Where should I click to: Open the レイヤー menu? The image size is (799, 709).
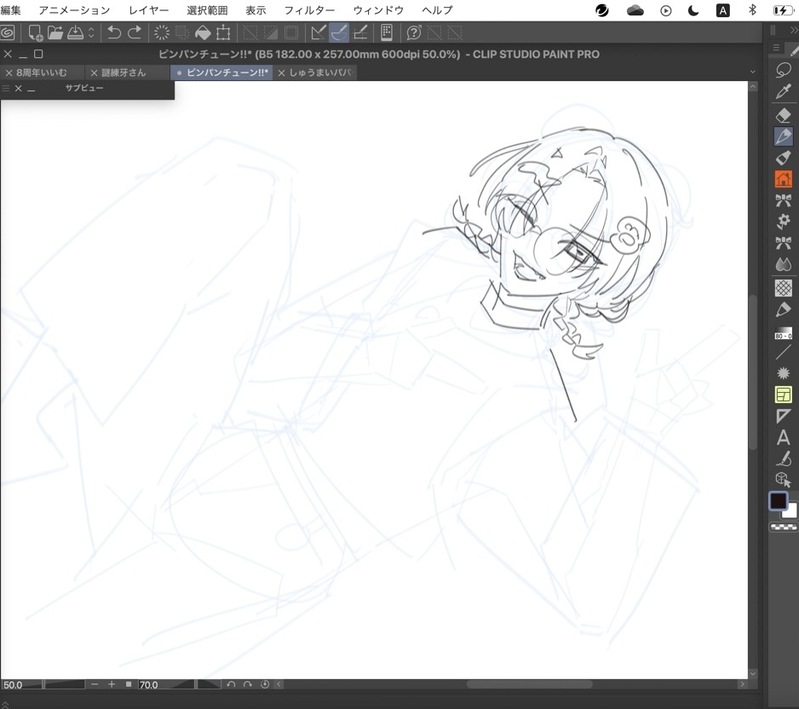pyautogui.click(x=148, y=10)
